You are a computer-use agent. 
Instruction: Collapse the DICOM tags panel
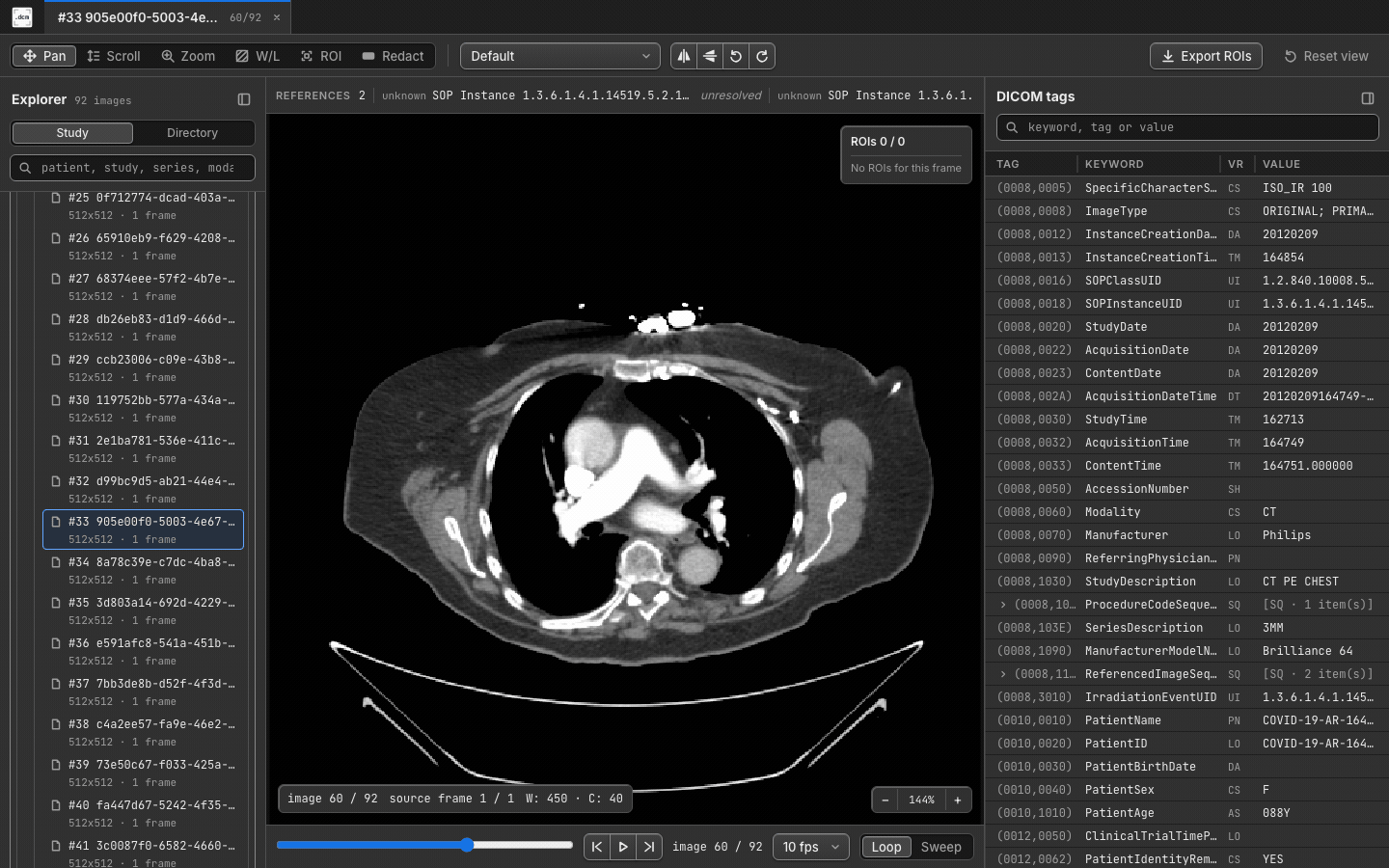tap(1368, 97)
